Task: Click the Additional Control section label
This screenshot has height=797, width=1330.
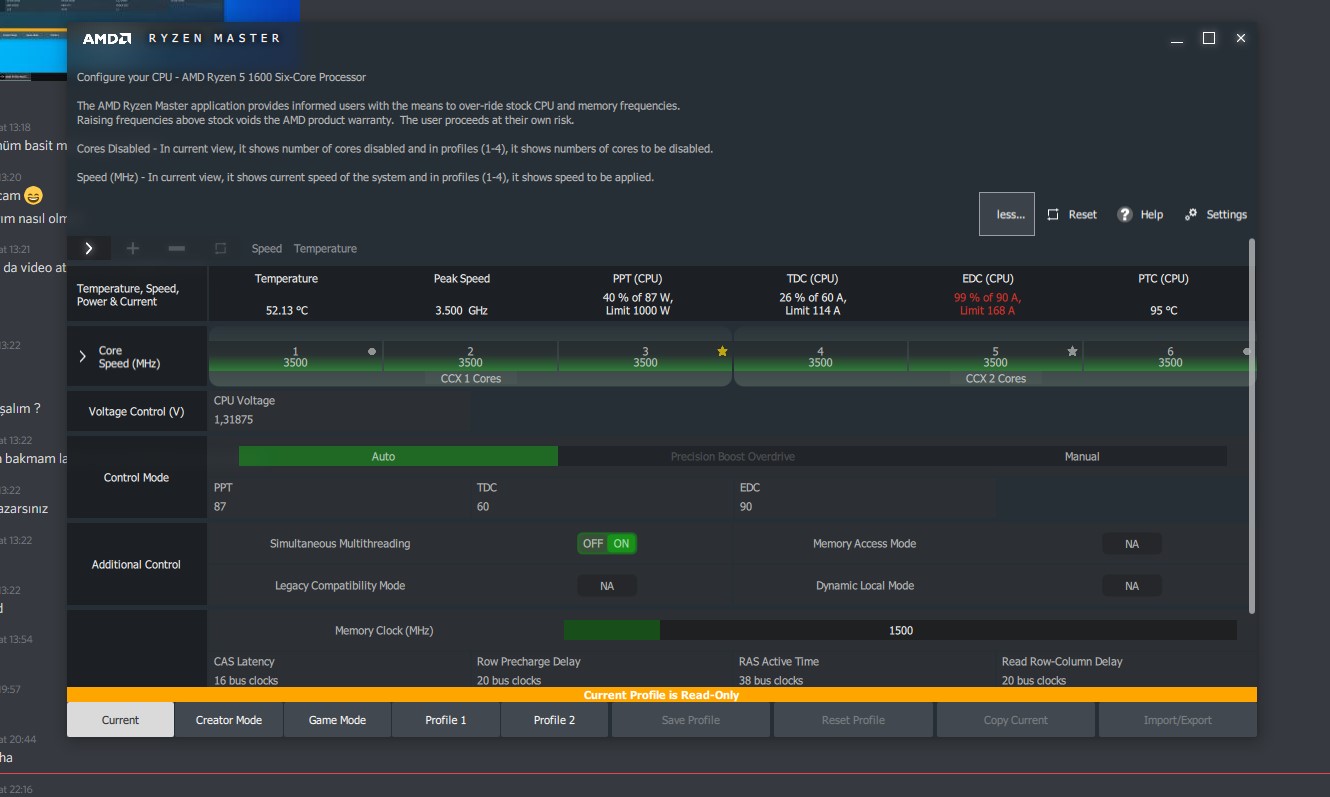Action: pyautogui.click(x=136, y=565)
